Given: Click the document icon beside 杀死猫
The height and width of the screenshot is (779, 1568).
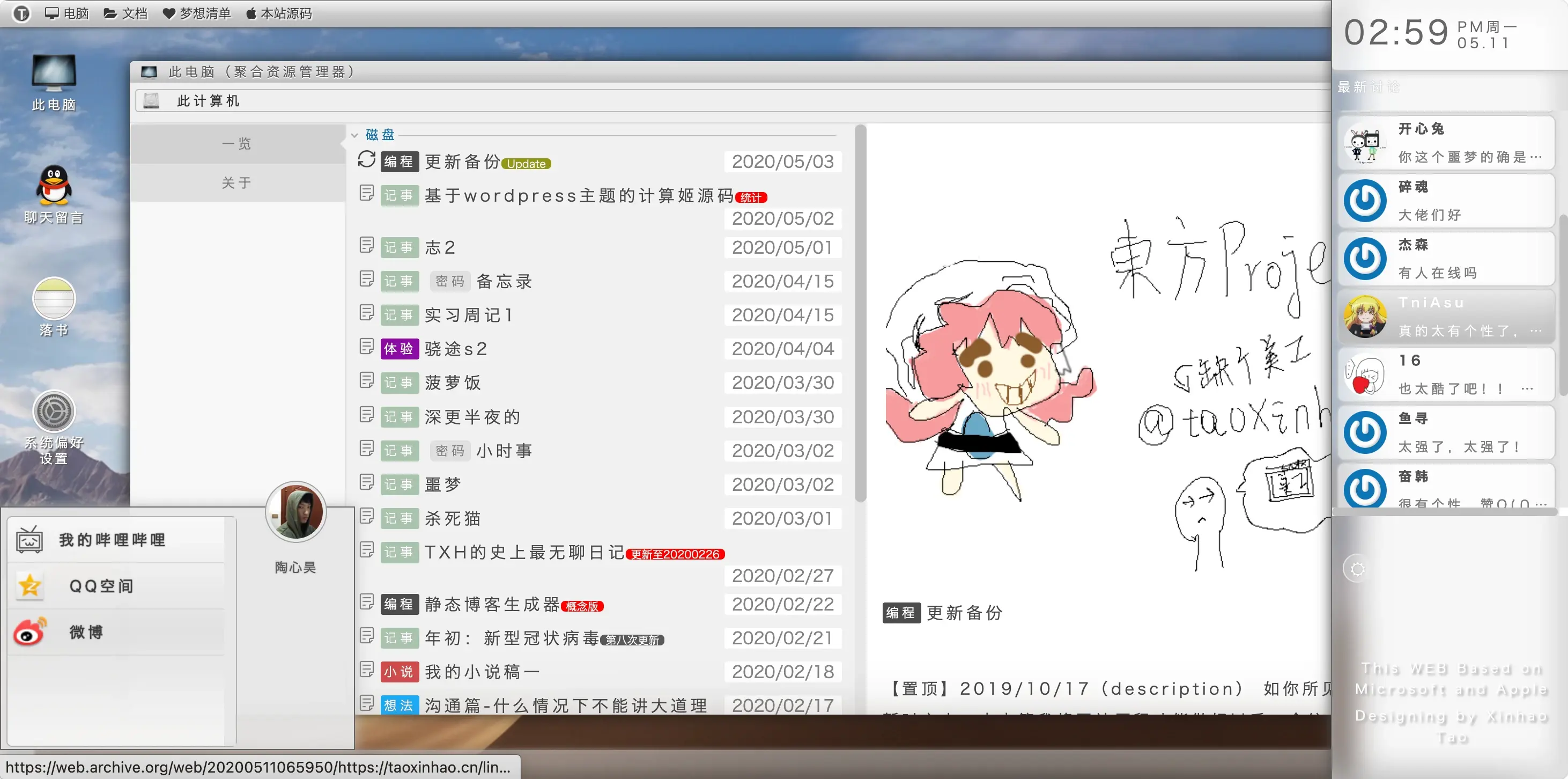Looking at the screenshot, I should [366, 517].
